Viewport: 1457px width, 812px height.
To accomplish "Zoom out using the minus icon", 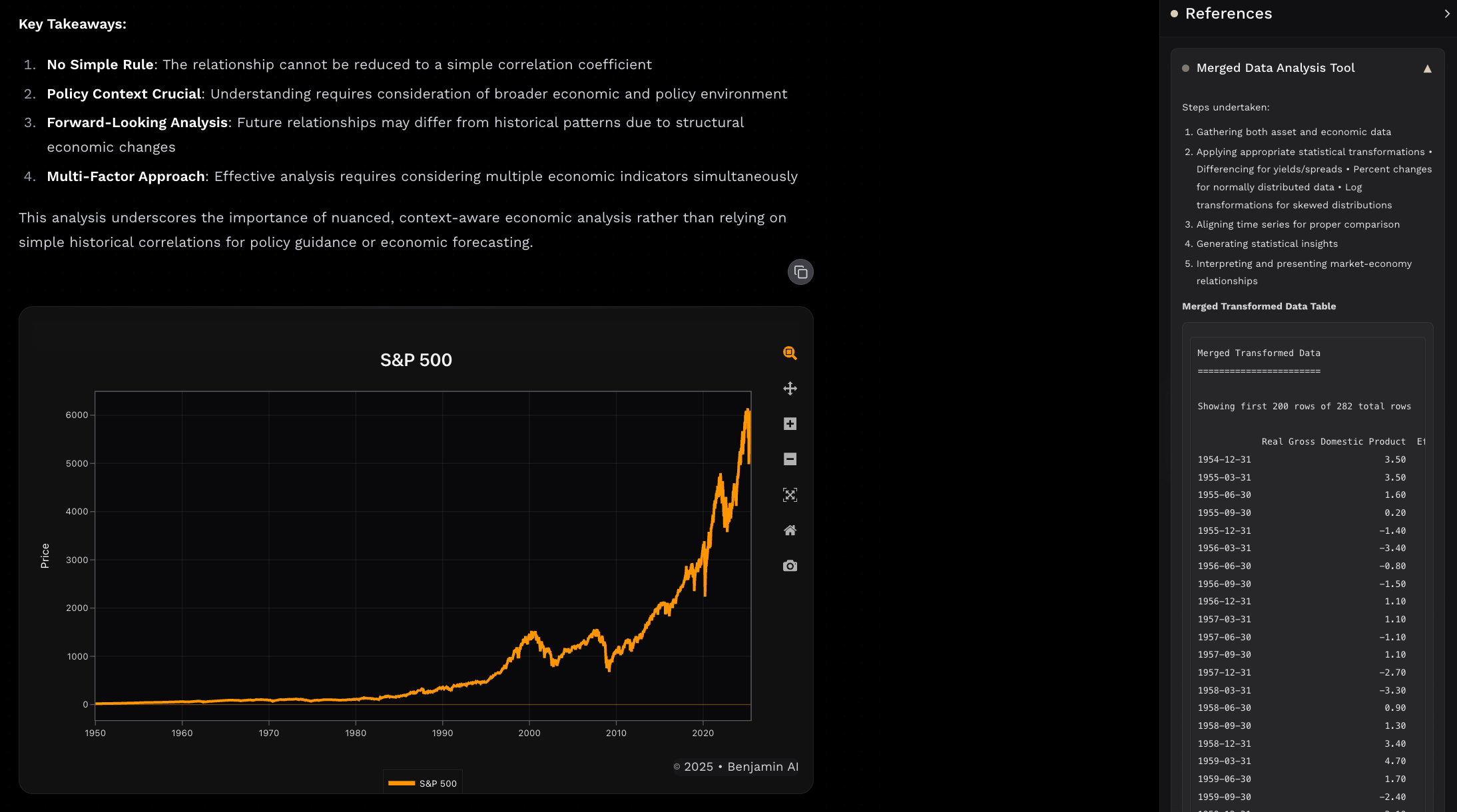I will pyautogui.click(x=790, y=459).
